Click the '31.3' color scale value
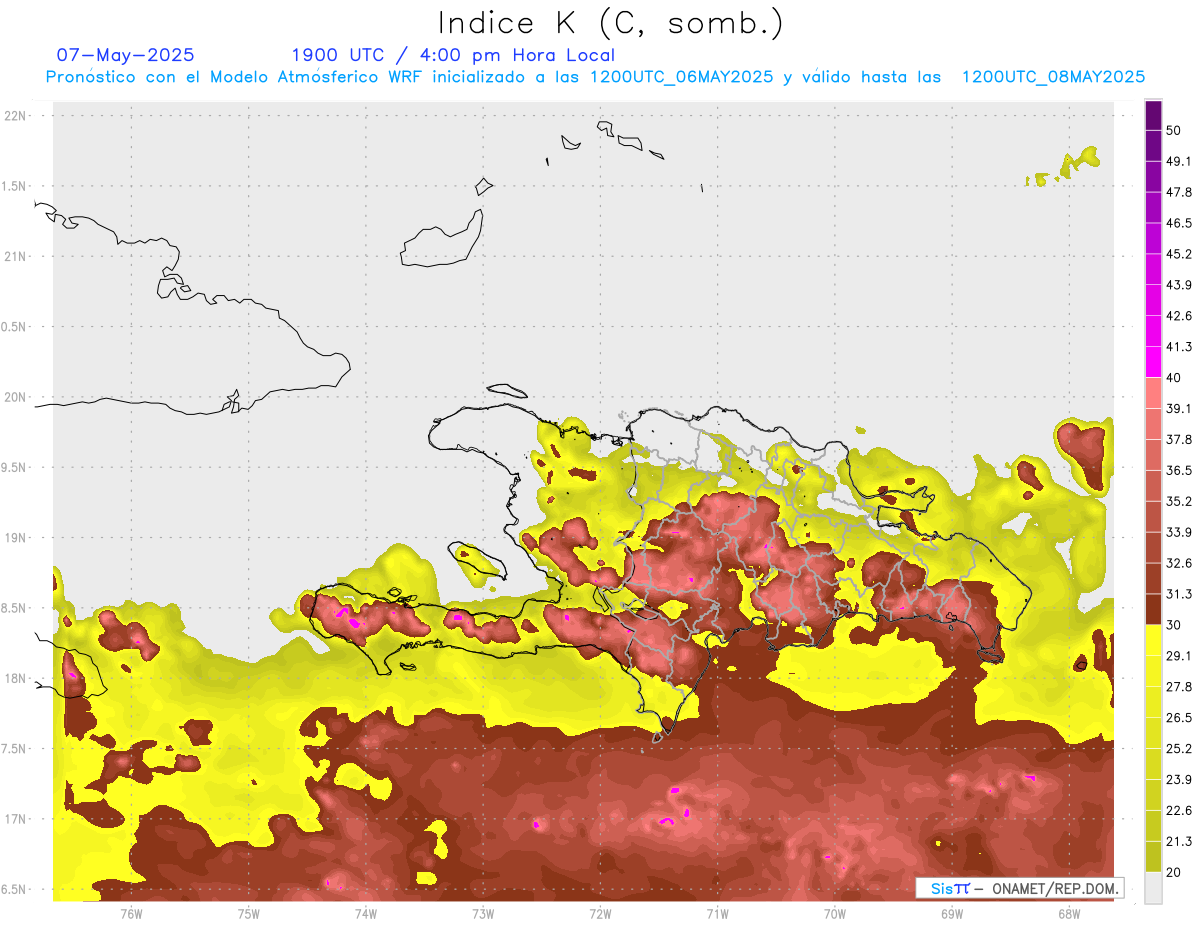Screen dimensions: 1200x927 click(x=1179, y=594)
